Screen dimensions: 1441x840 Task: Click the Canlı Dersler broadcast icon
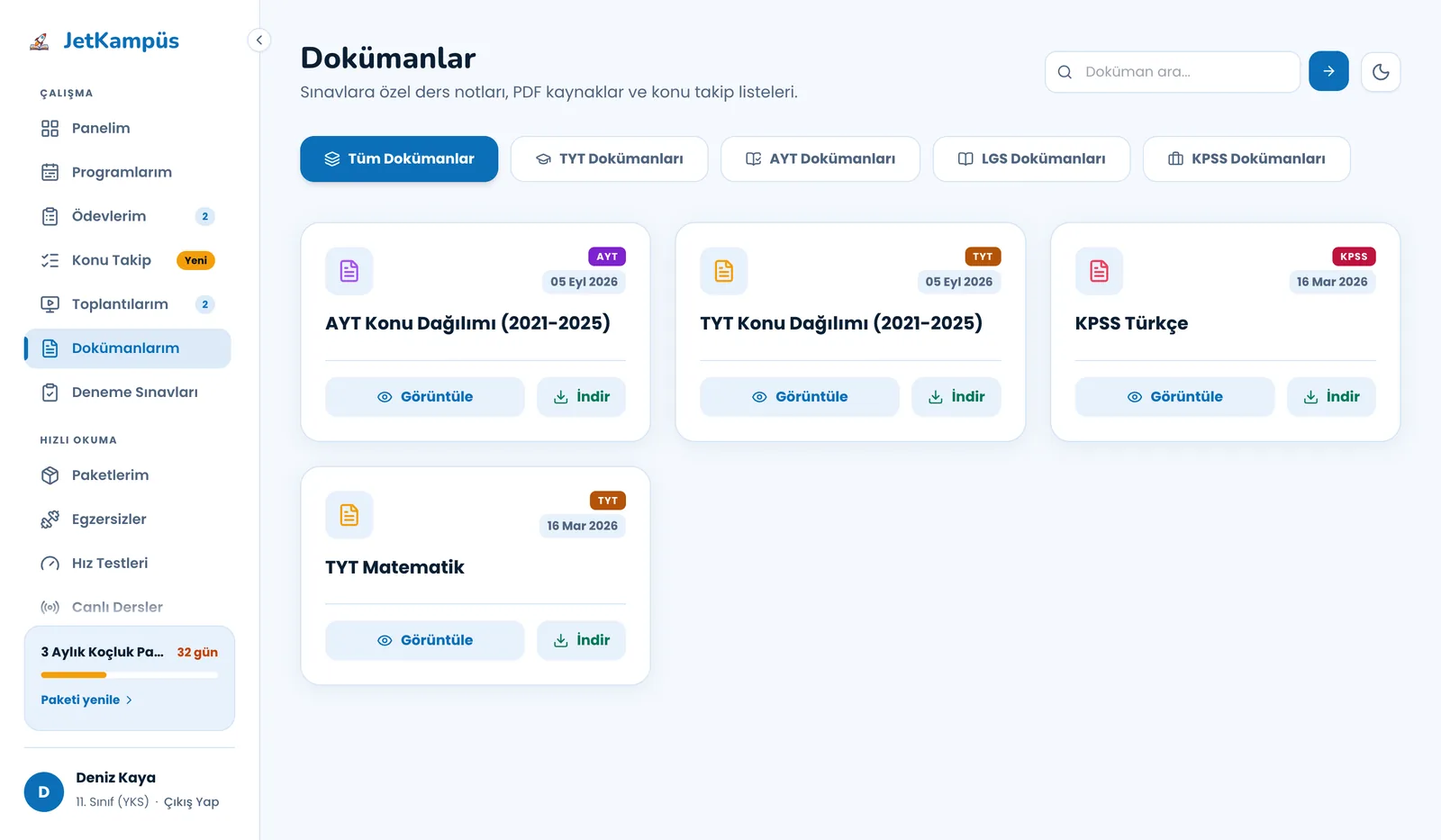click(x=50, y=608)
